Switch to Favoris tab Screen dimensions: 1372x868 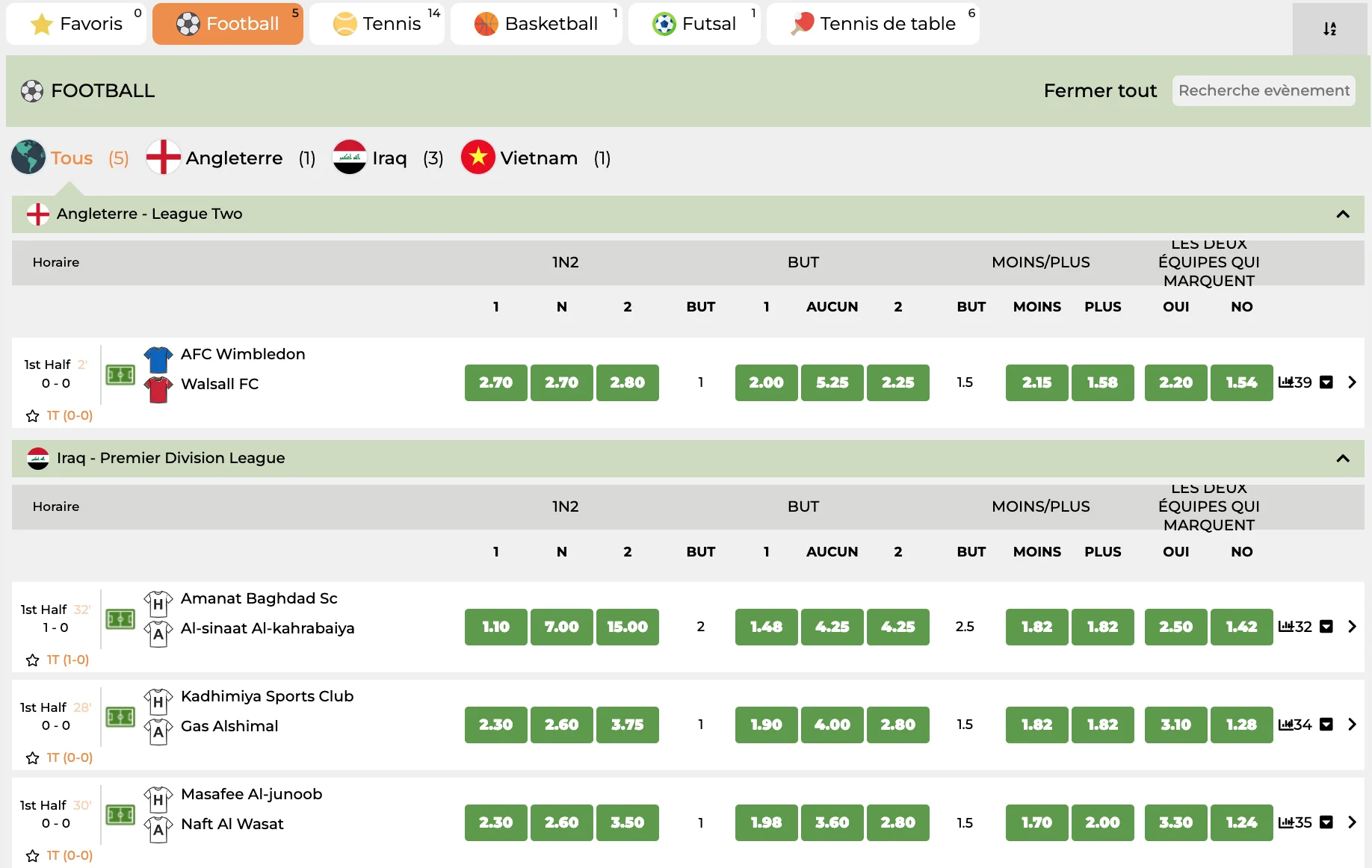point(76,24)
